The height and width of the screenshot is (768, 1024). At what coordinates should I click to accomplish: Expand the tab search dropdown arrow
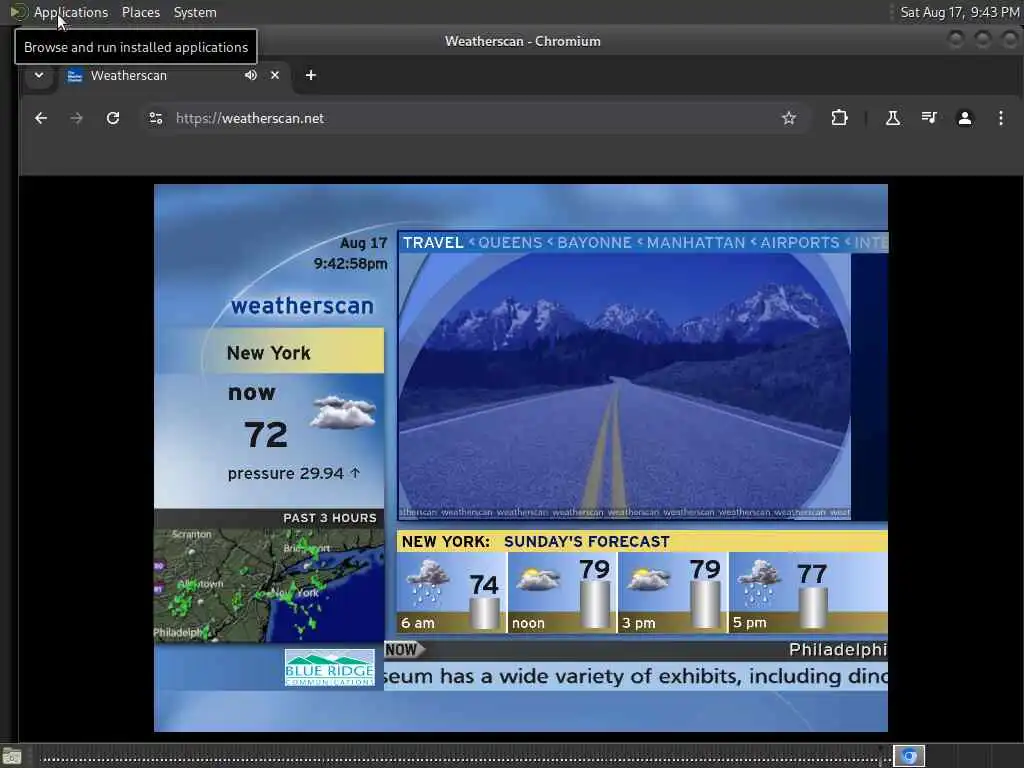point(39,75)
